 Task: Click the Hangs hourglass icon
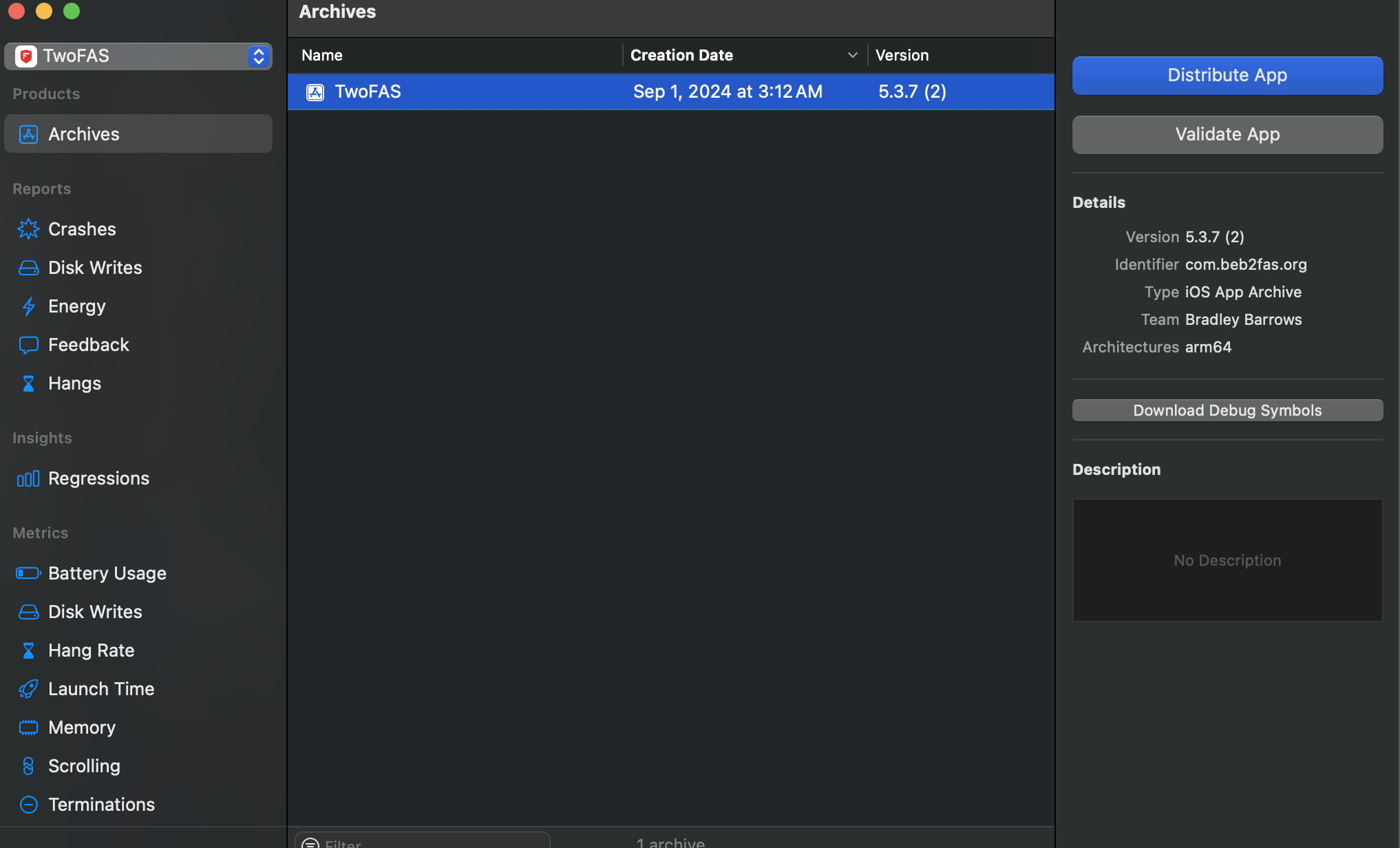click(x=28, y=383)
